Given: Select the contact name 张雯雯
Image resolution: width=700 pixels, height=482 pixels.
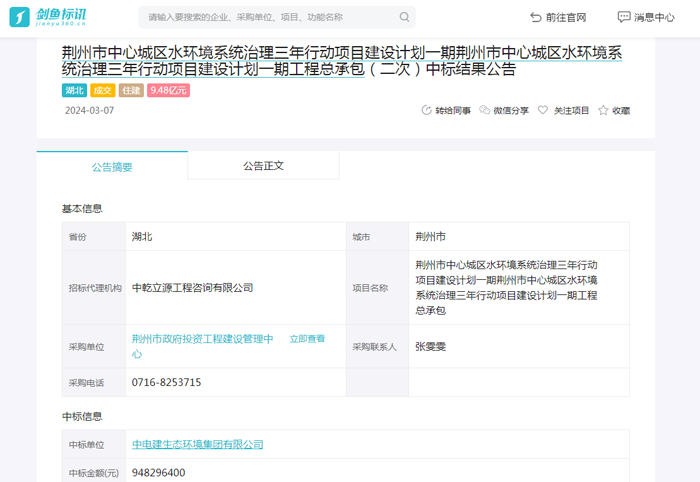Looking at the screenshot, I should pos(430,346).
